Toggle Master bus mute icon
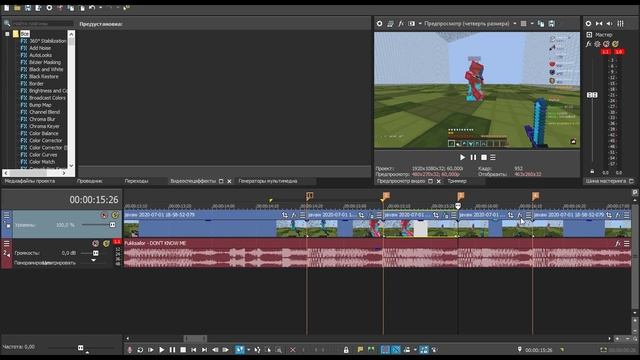 point(606,44)
